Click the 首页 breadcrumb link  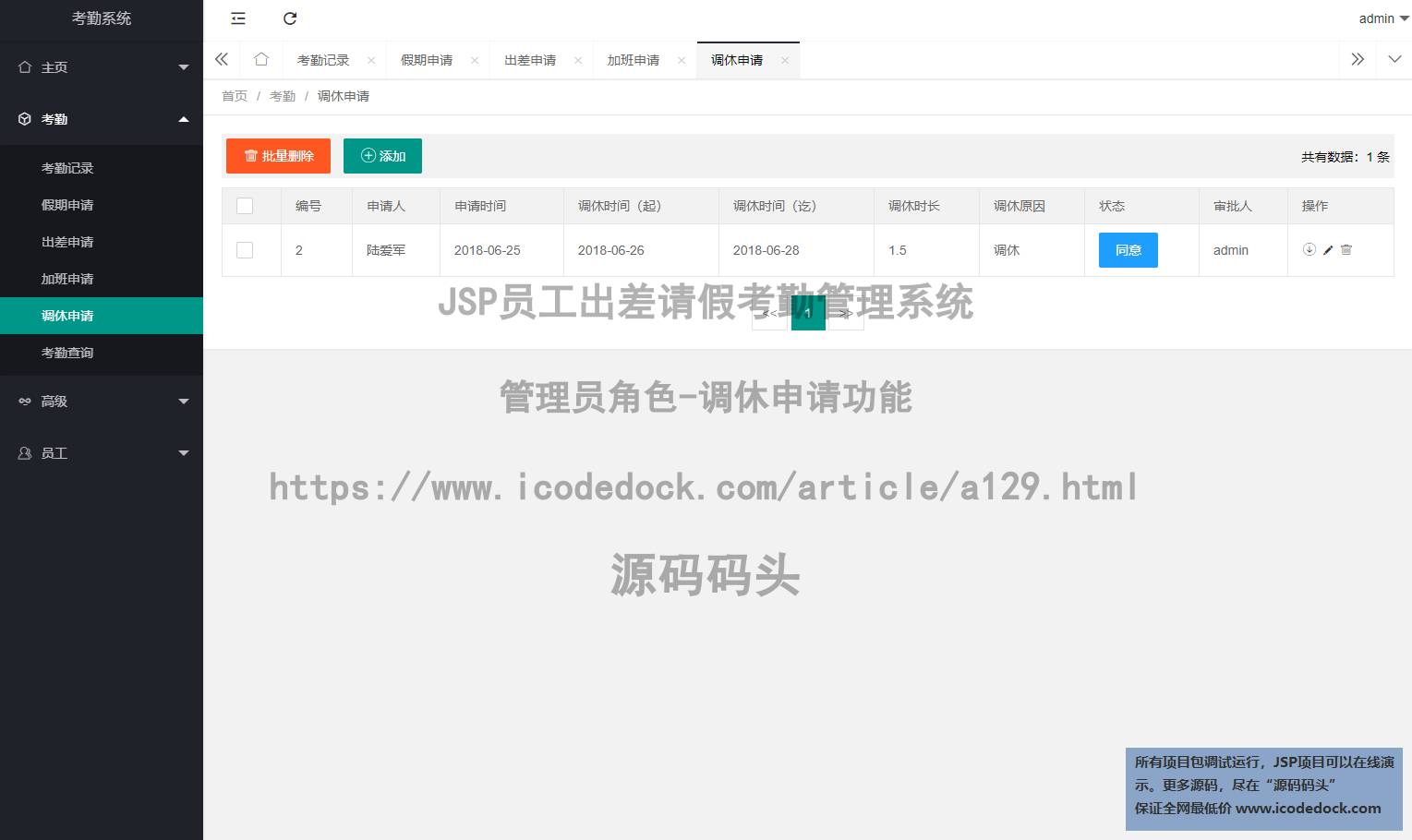click(235, 96)
